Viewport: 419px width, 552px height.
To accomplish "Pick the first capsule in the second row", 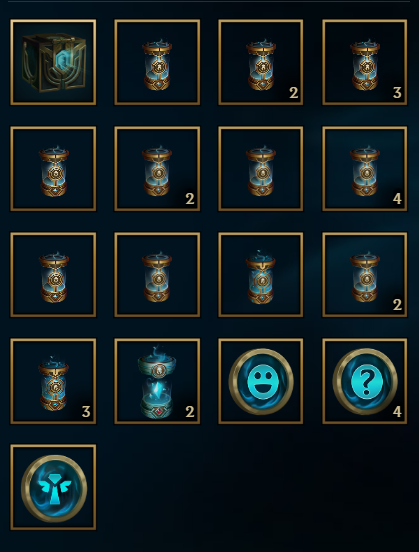I will pos(53,169).
